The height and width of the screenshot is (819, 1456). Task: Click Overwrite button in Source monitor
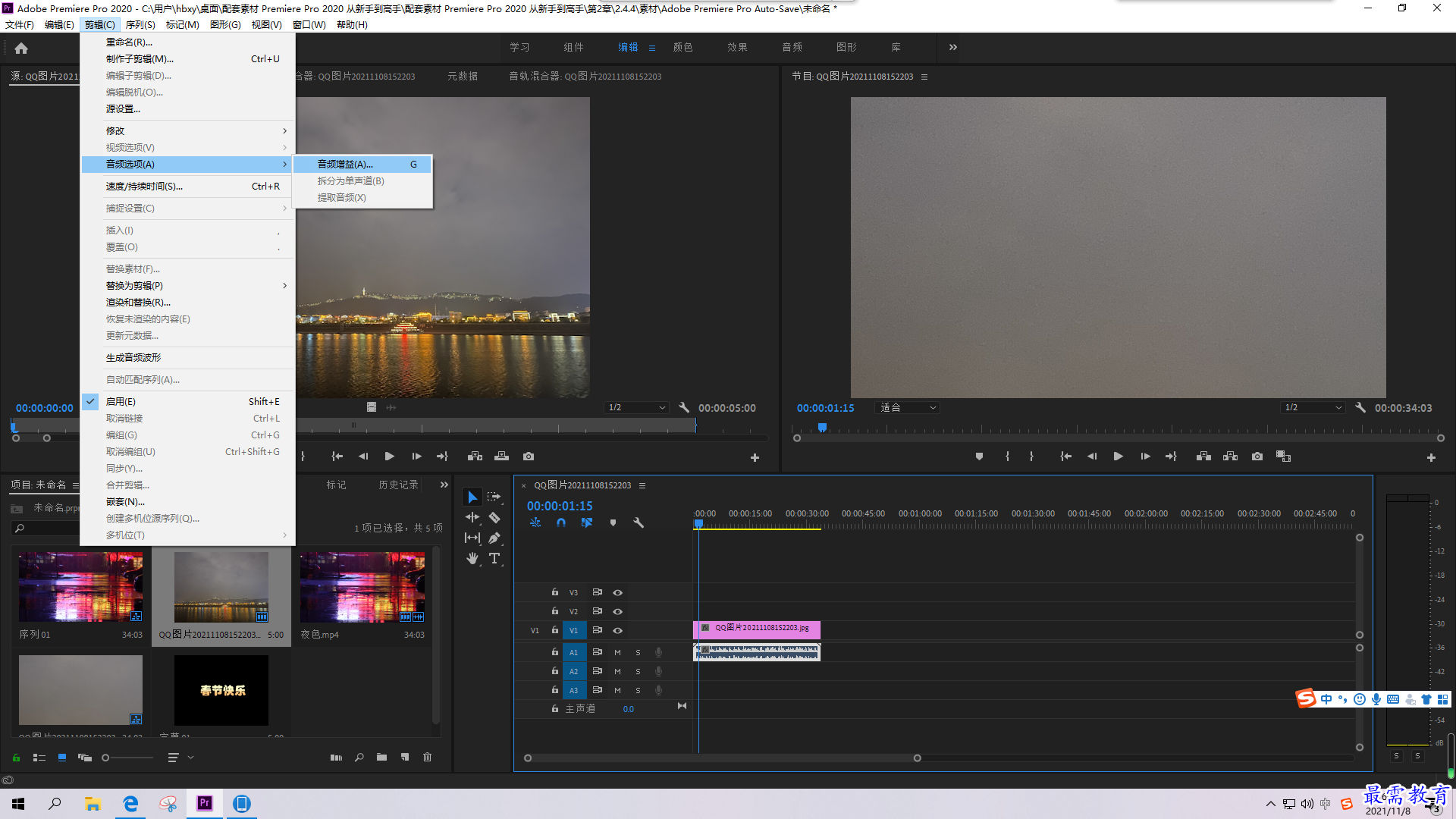501,457
